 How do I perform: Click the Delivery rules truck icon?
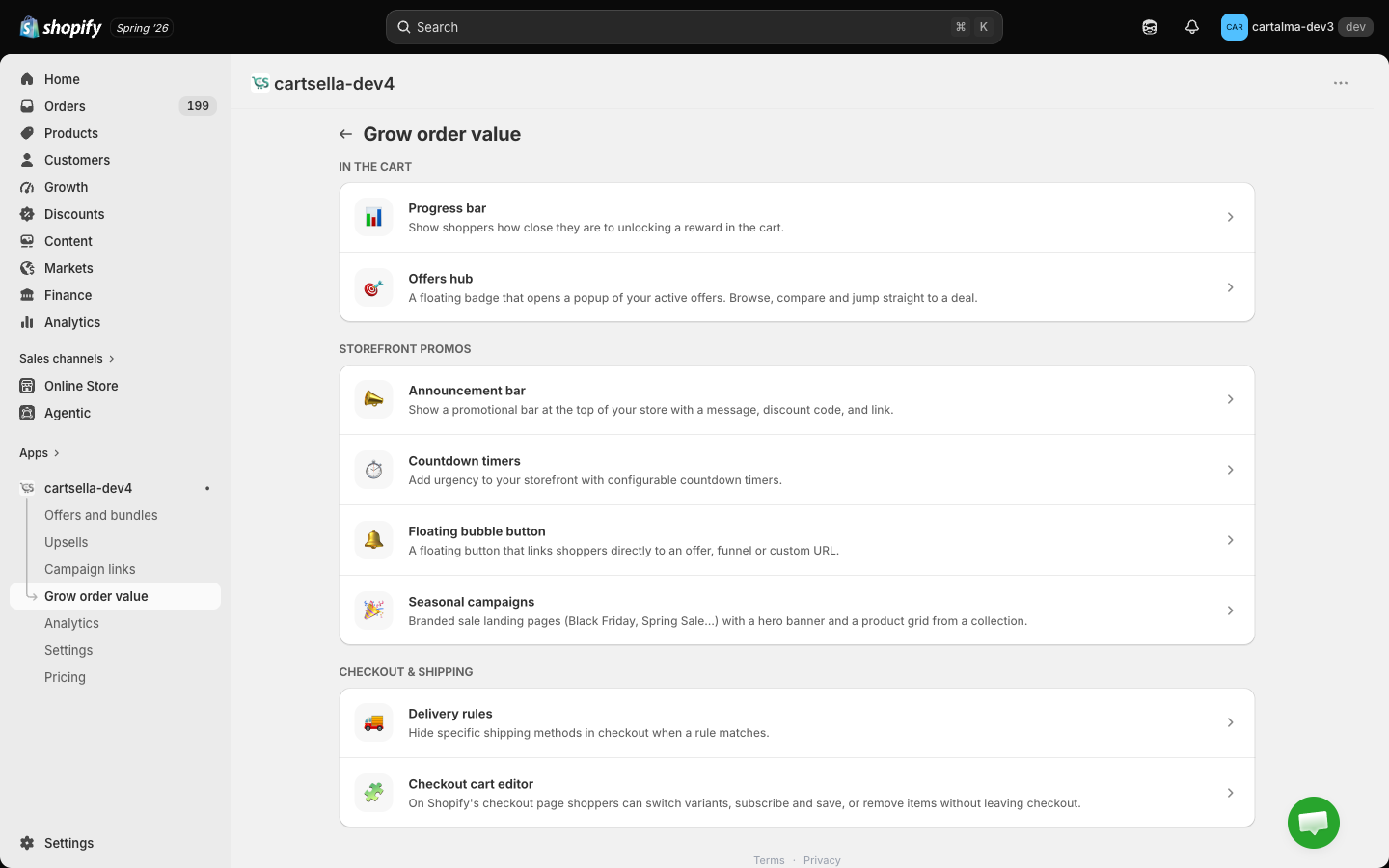click(x=373, y=722)
